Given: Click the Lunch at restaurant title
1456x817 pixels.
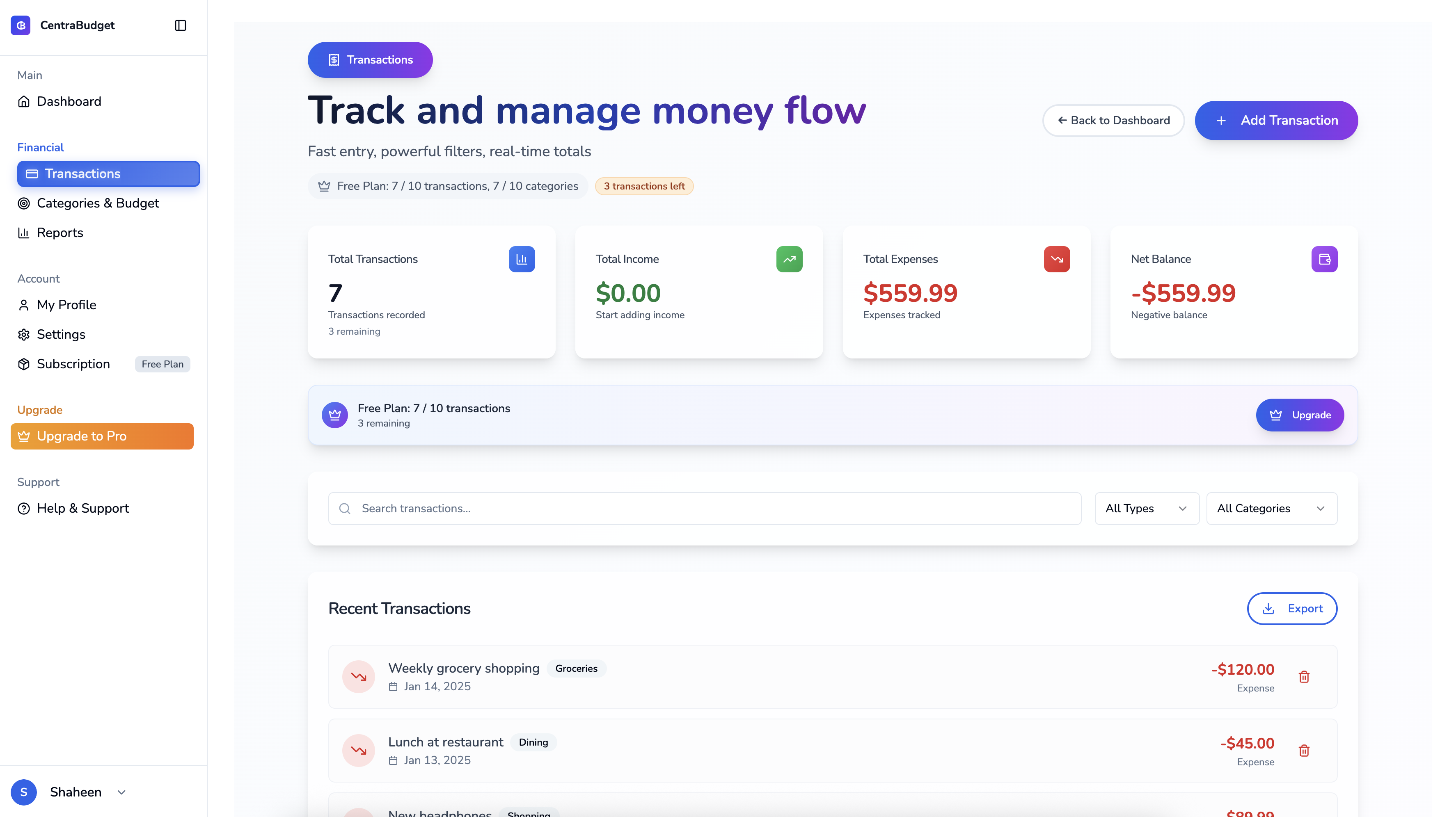Looking at the screenshot, I should [446, 742].
